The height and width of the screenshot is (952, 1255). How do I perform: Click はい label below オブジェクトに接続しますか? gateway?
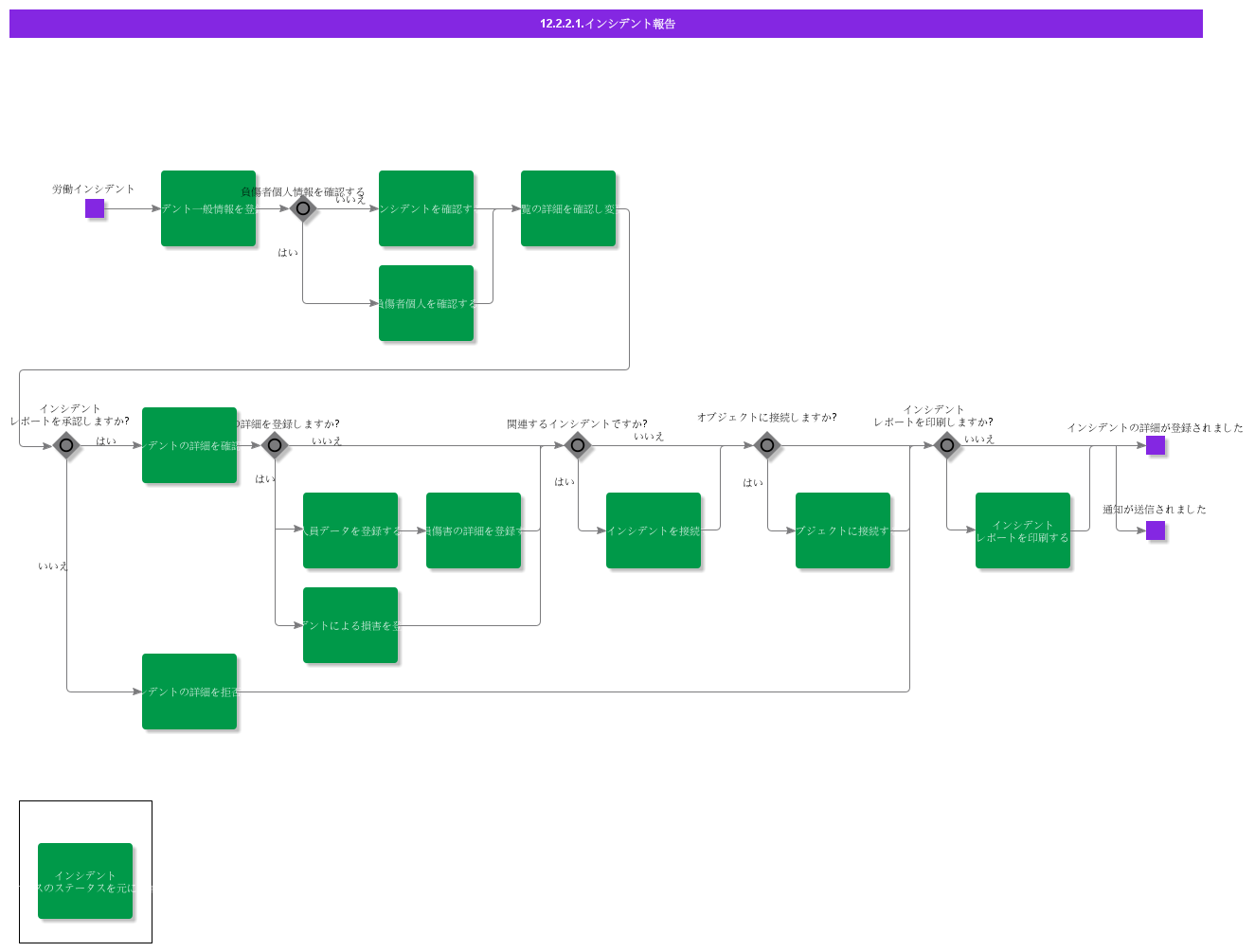753,483
